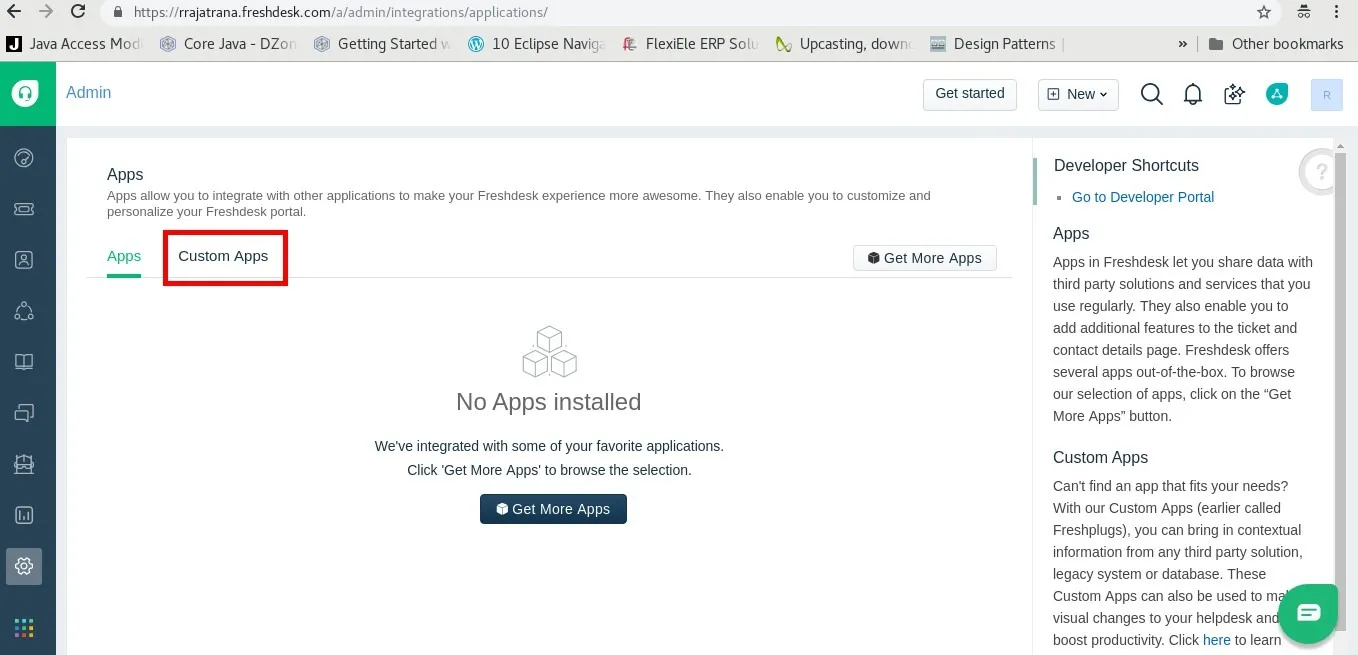Reload the browser page
The width and height of the screenshot is (1358, 655).
[x=78, y=13]
